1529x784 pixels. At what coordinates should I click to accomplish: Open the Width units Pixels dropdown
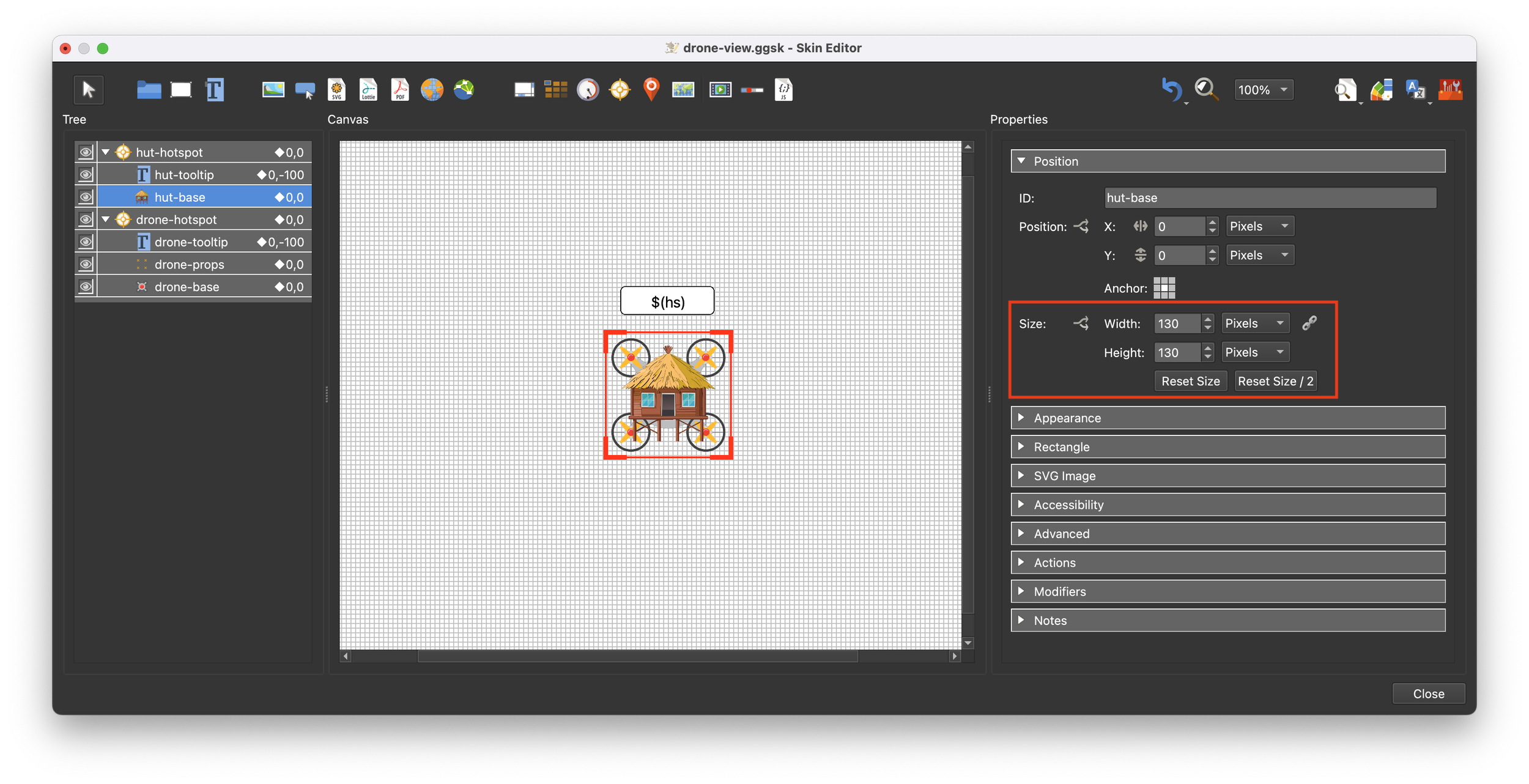click(x=1255, y=324)
